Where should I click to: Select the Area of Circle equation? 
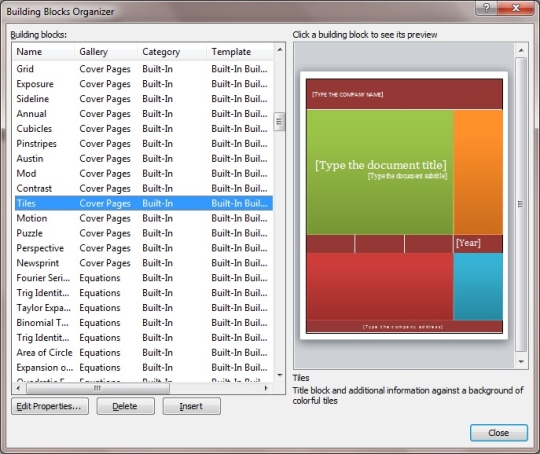(144, 352)
